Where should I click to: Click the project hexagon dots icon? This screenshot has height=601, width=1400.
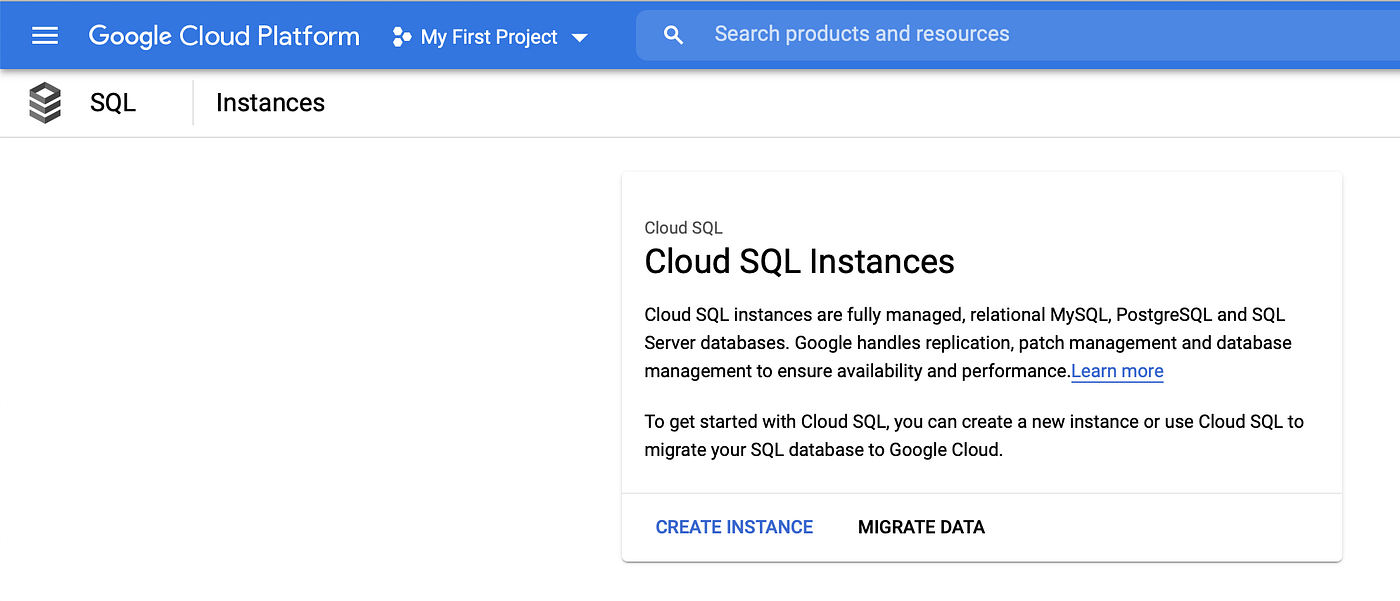(x=402, y=37)
